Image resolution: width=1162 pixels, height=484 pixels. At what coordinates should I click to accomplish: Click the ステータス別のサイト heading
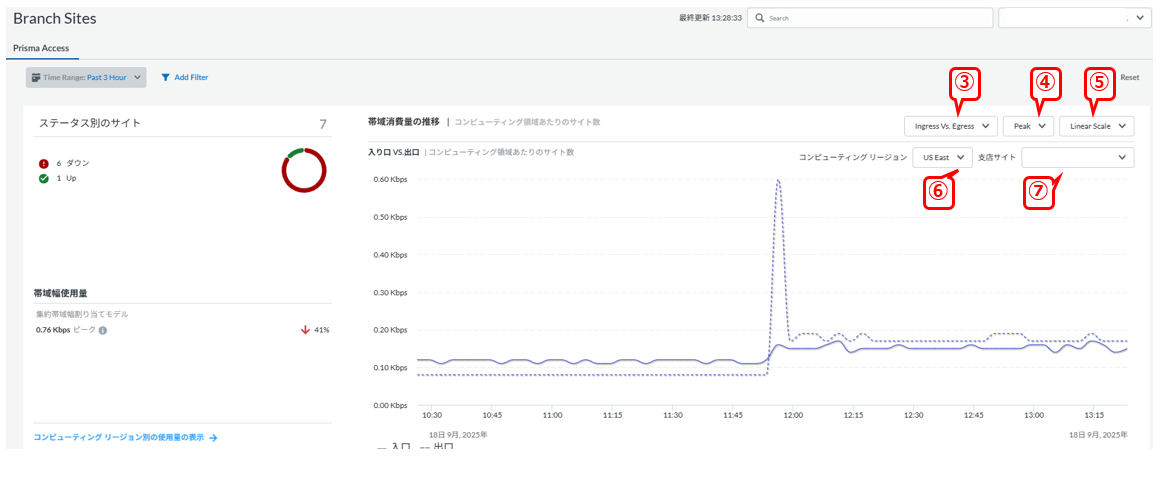[x=90, y=123]
